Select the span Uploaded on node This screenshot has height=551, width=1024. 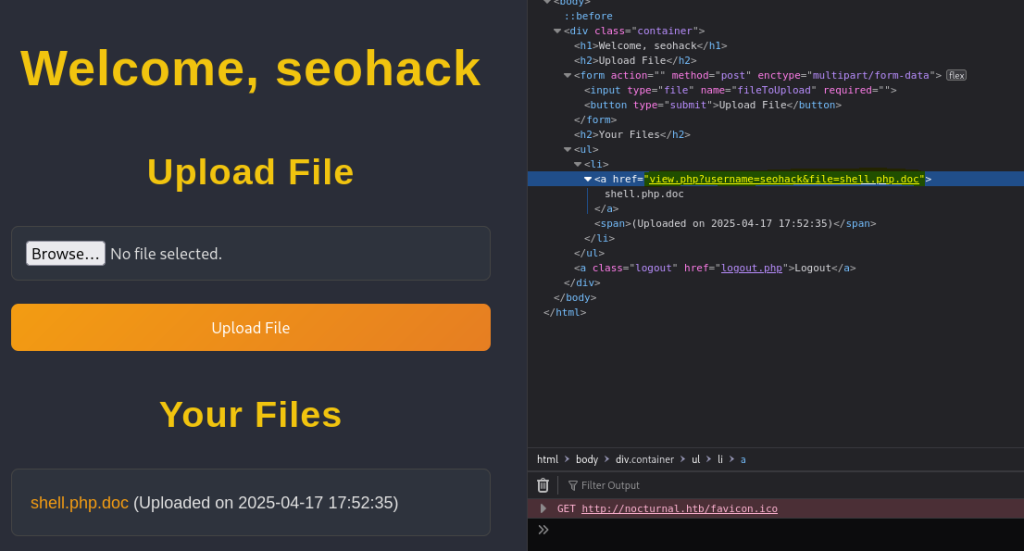[734, 223]
